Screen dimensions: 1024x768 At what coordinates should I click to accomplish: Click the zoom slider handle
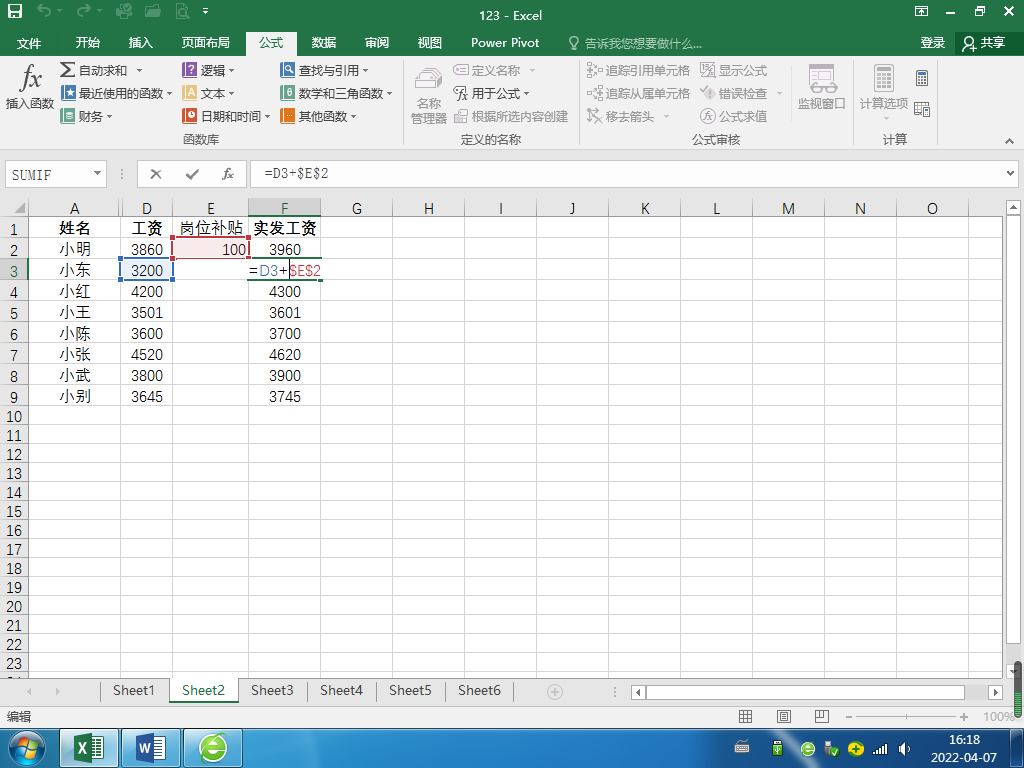click(x=906, y=716)
